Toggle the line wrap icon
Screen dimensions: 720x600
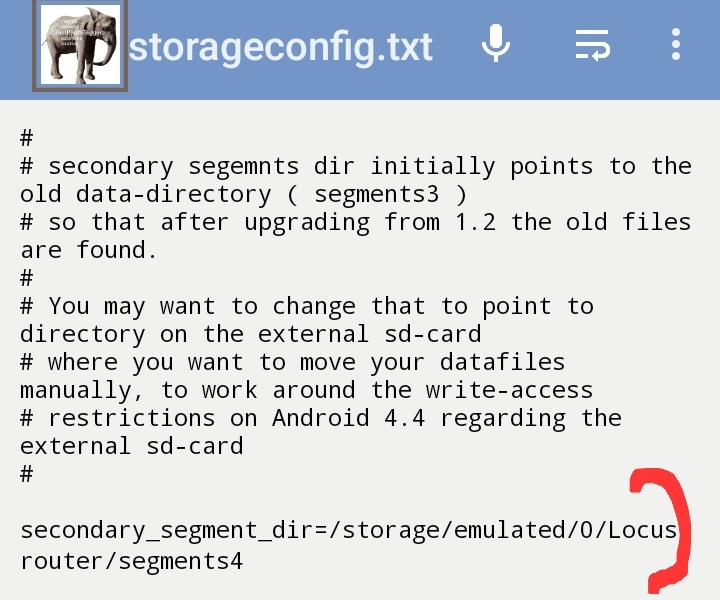tap(592, 45)
